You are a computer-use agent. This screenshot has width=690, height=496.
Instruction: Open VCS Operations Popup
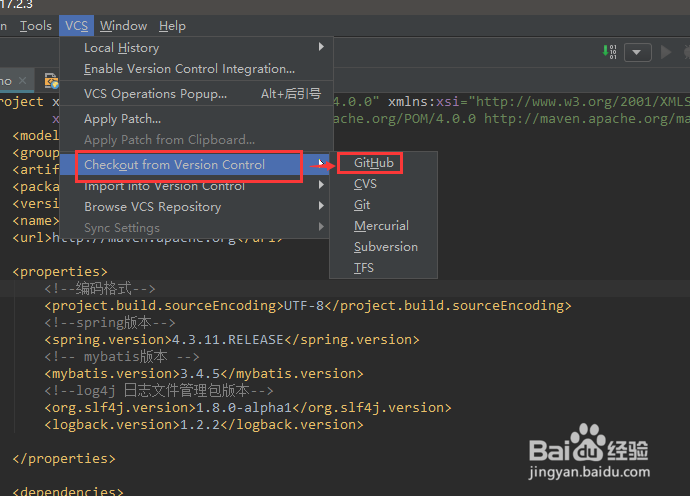click(x=196, y=94)
